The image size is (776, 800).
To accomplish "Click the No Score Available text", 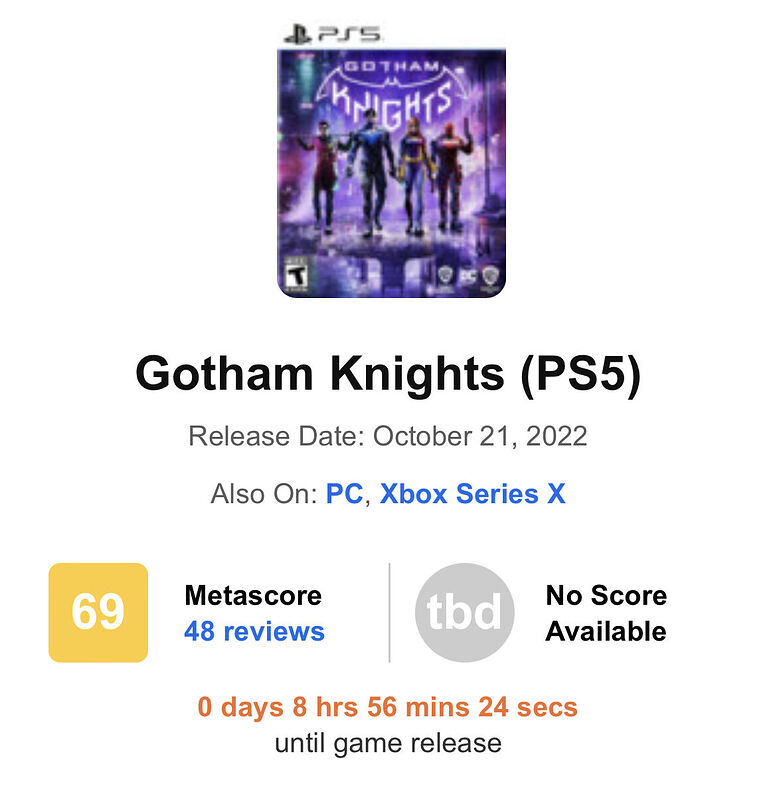I will (x=606, y=613).
